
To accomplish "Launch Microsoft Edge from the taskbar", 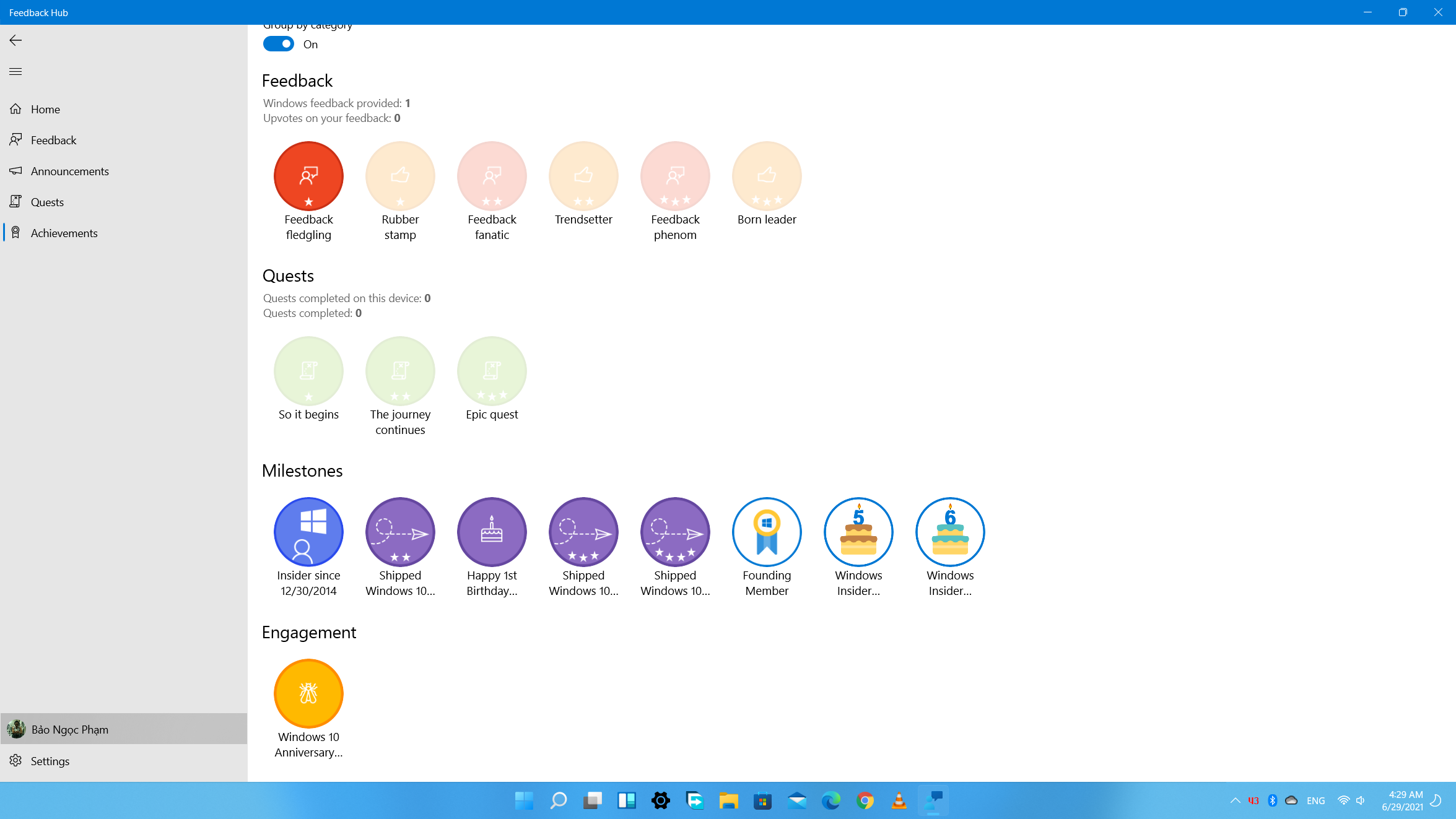I will point(830,800).
